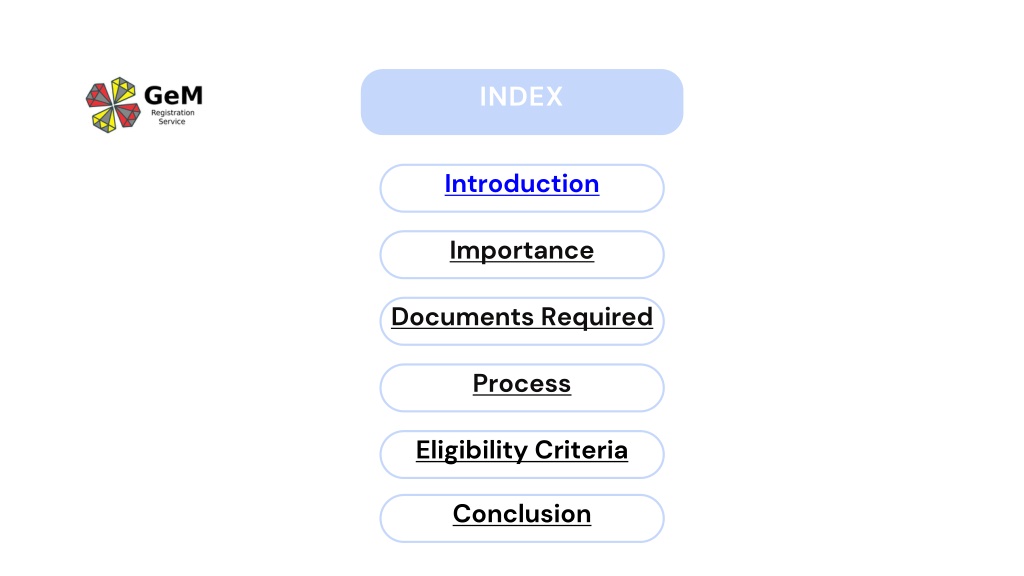Go to the Importance section link
1024x576 pixels.
[522, 251]
